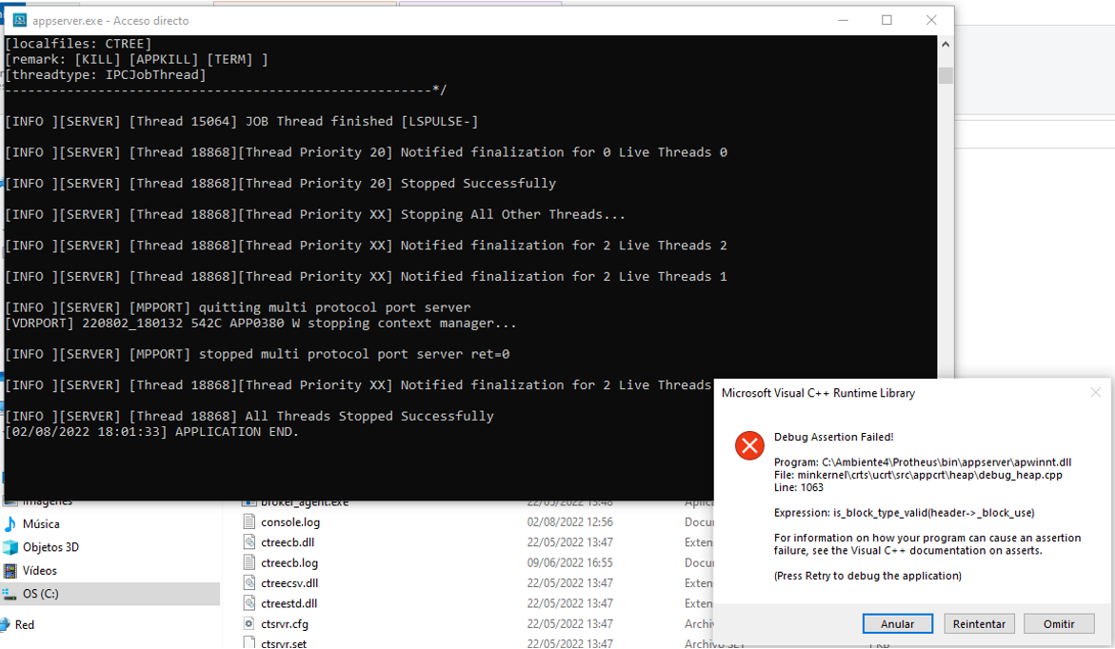Click 'All Threads Stopped Successfully' console line

coord(250,416)
